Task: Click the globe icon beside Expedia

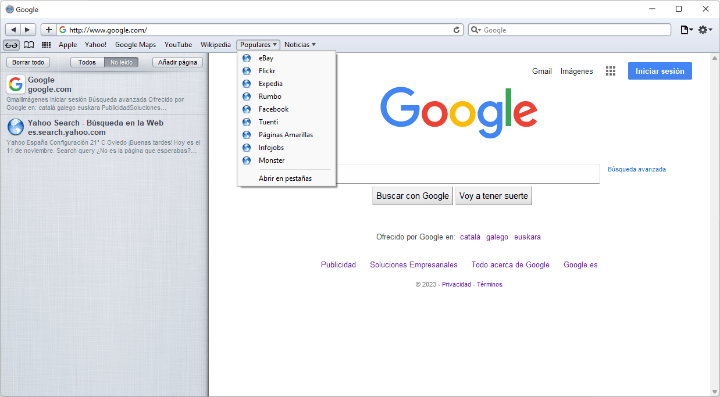Action: [247, 84]
